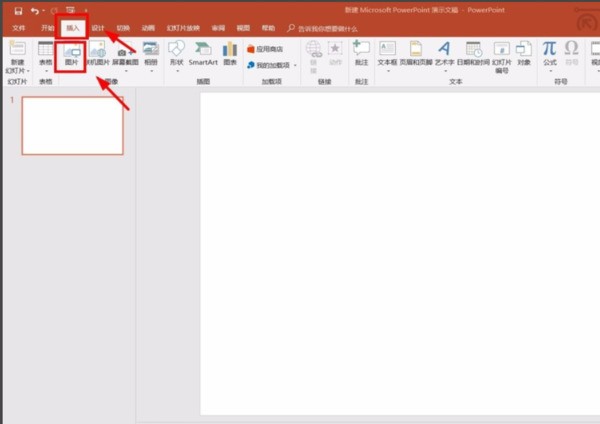This screenshot has width=600, height=424.
Task: Click the 联机图片 online pictures icon
Action: (x=97, y=54)
